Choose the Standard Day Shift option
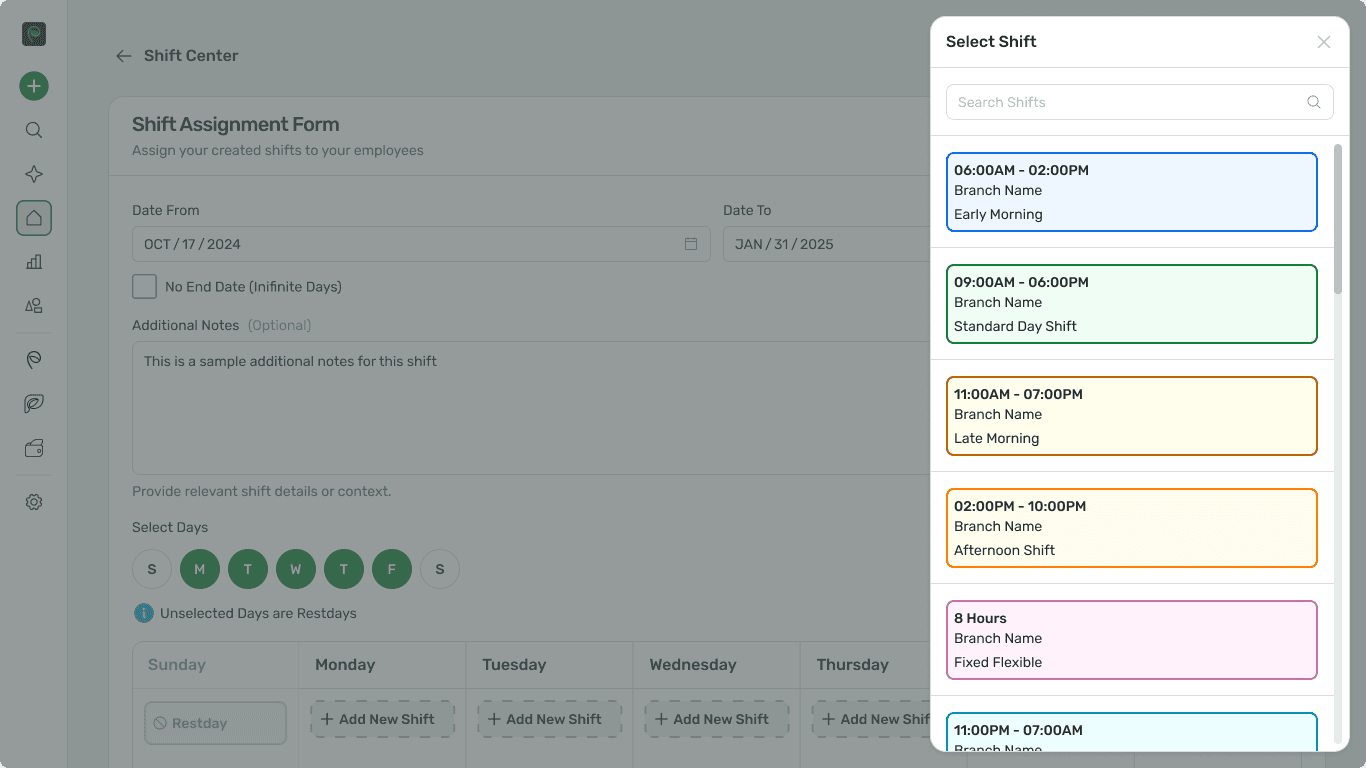This screenshot has height=768, width=1366. pyautogui.click(x=1131, y=304)
